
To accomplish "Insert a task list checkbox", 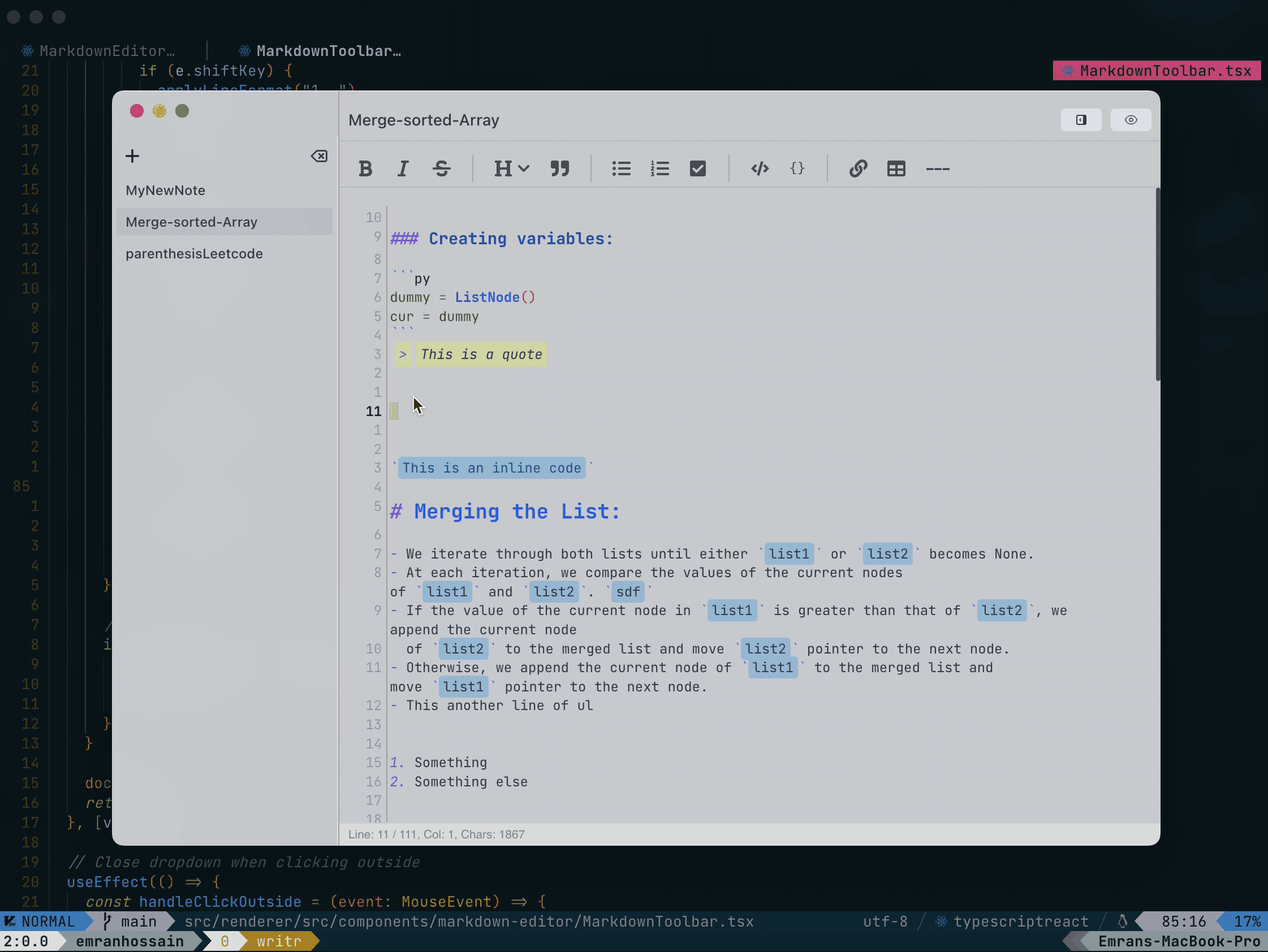I will coord(698,168).
